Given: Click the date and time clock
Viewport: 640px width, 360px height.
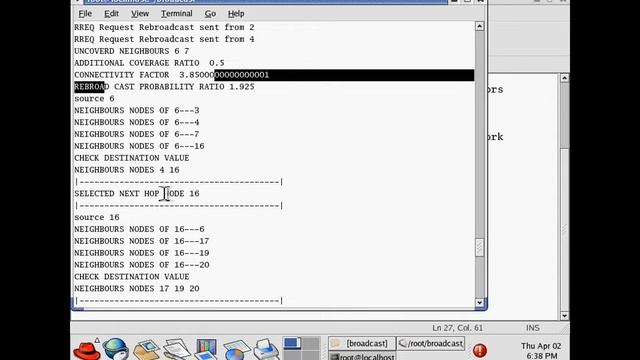Looking at the screenshot, I should point(541,351).
